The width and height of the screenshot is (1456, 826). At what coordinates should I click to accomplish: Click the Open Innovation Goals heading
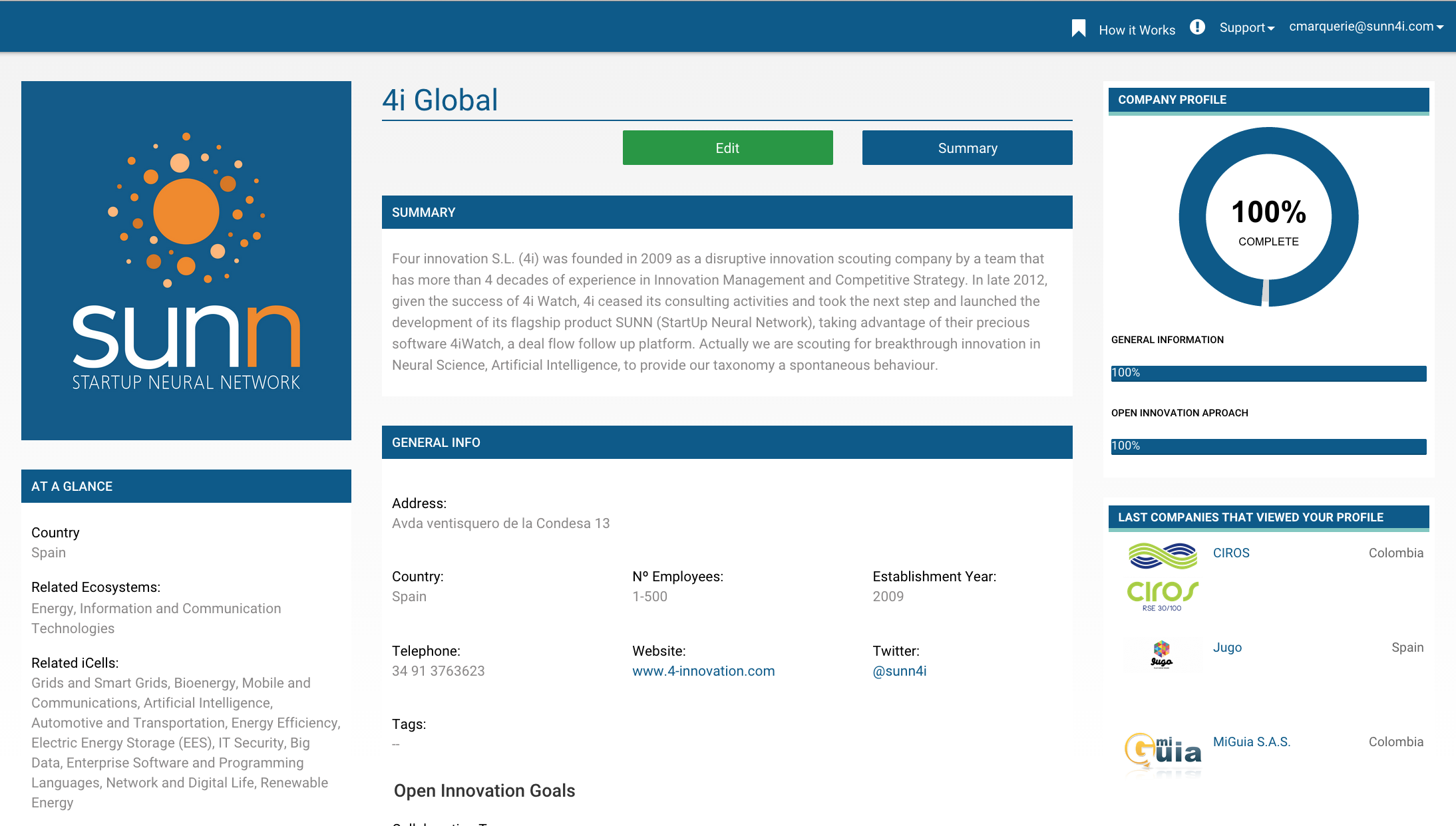(484, 791)
